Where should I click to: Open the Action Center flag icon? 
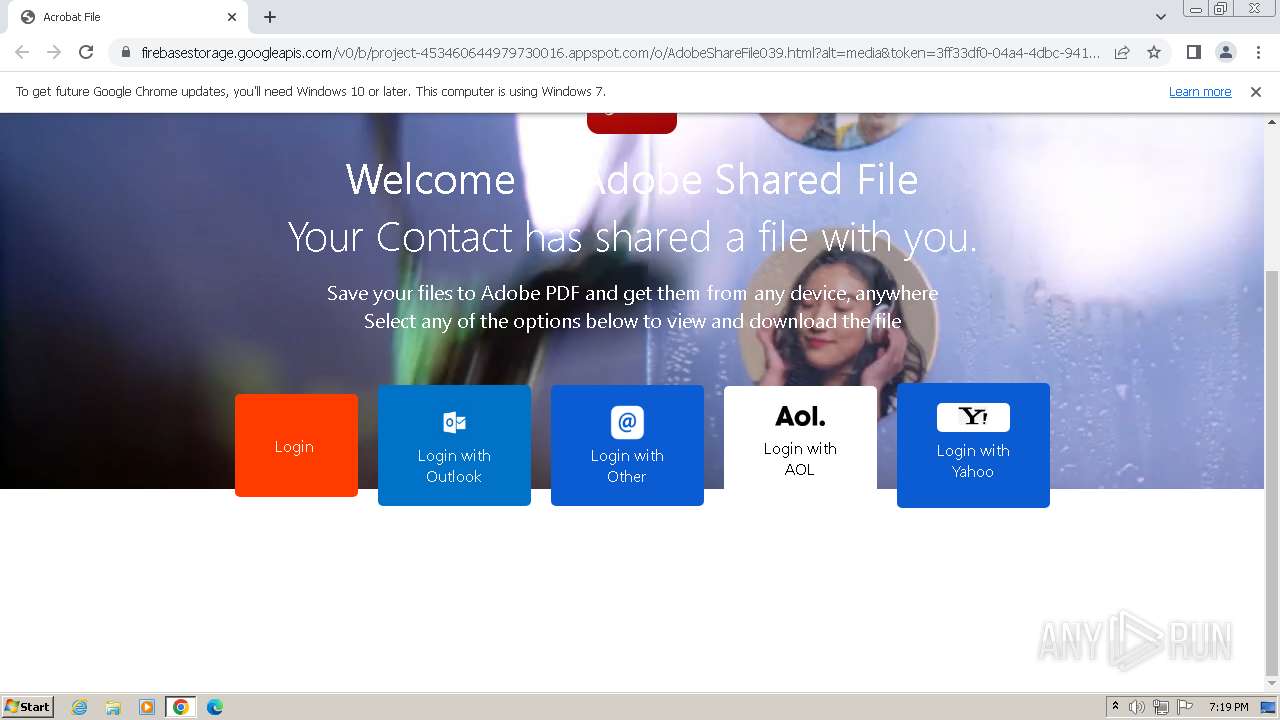coord(1185,707)
